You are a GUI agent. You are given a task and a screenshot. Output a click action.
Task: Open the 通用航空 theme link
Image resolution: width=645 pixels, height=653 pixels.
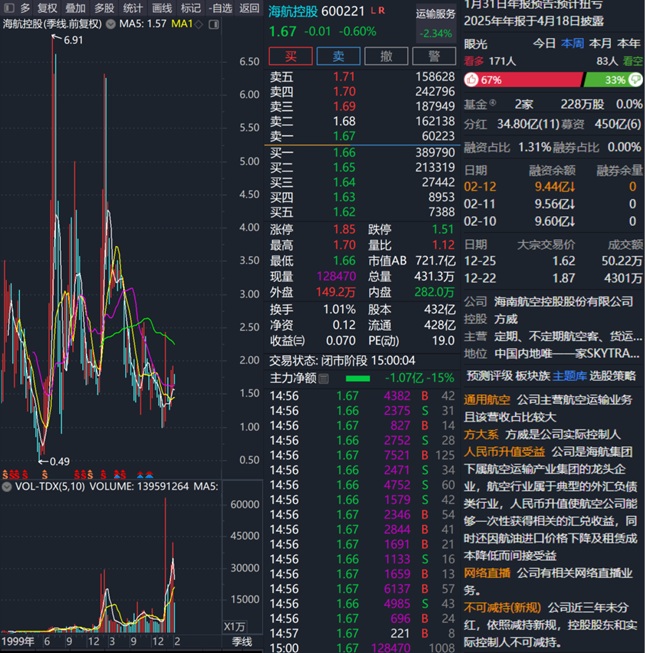487,400
